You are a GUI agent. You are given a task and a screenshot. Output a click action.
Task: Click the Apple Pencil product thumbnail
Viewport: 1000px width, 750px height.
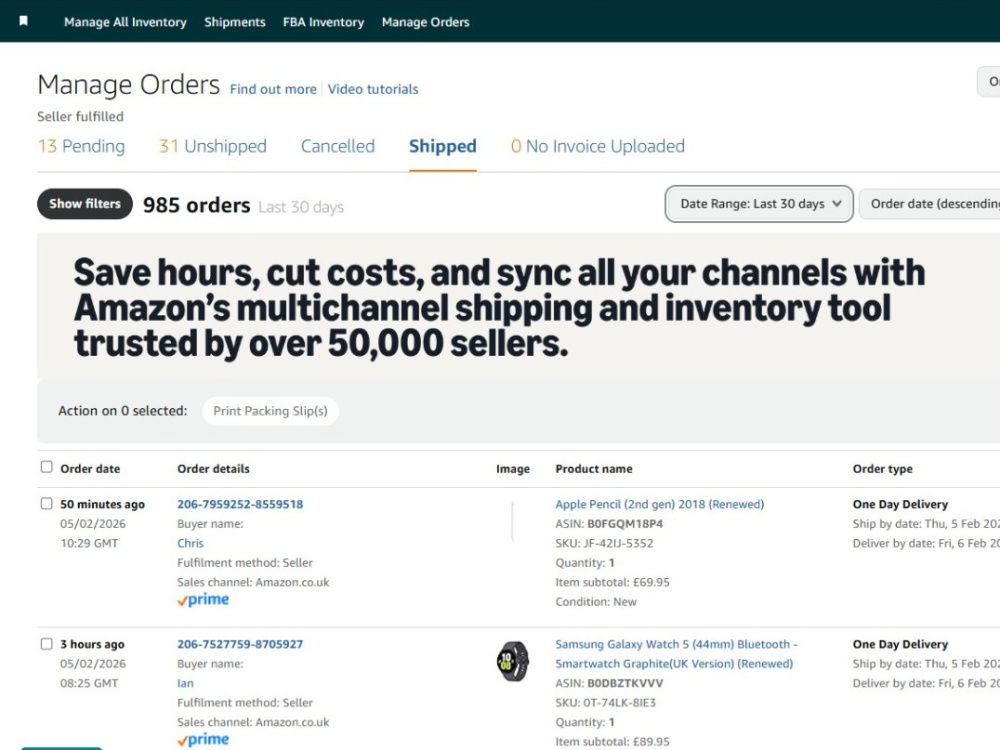[512, 521]
